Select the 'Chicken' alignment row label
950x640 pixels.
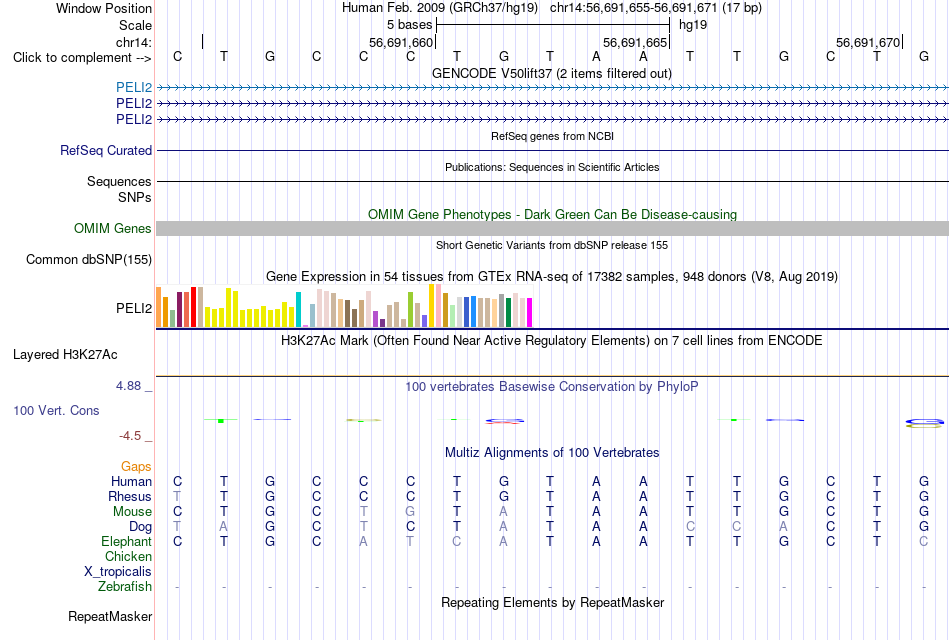[128, 556]
